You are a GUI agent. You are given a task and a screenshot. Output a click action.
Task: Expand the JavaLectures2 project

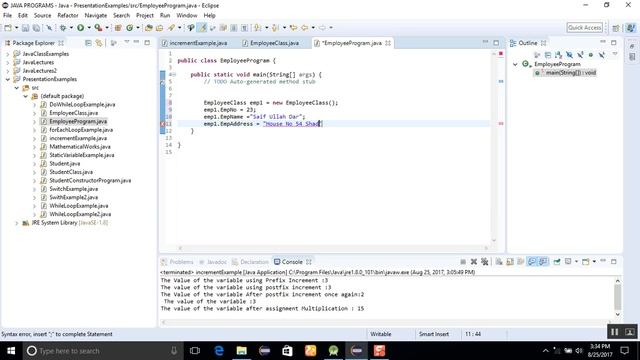[8, 71]
